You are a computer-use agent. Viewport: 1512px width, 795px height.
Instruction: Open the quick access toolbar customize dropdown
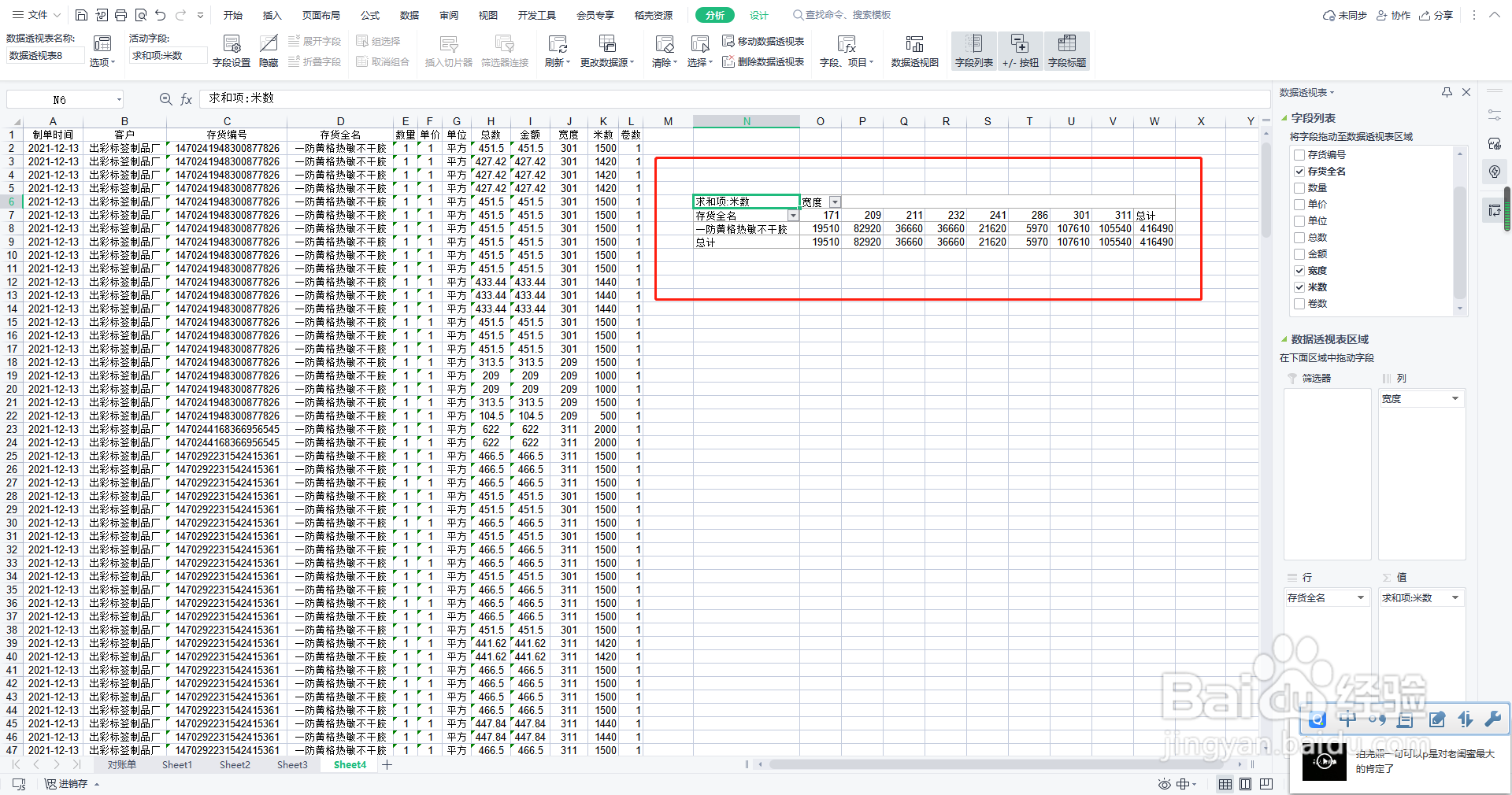[x=200, y=15]
